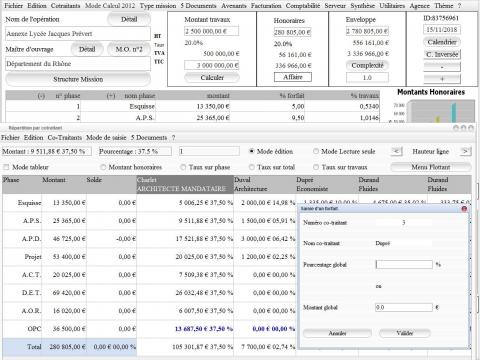
Task: Enable Mode tableur checkbox
Action: pyautogui.click(x=6, y=167)
